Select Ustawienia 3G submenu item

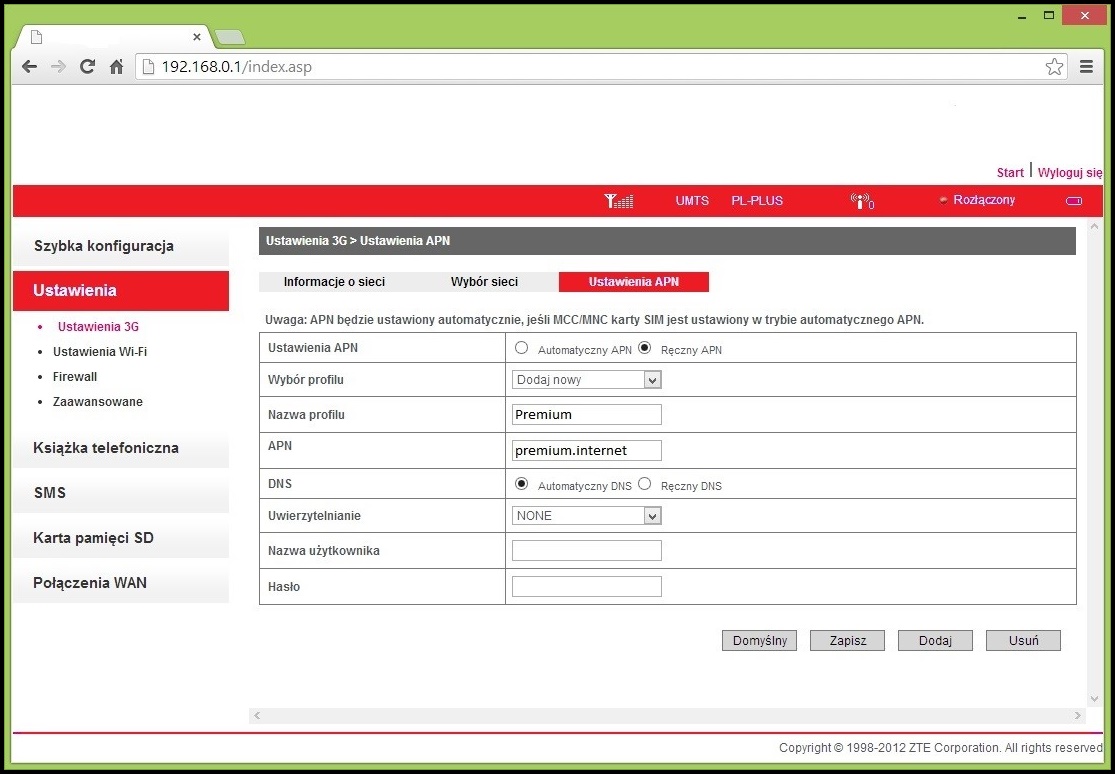pyautogui.click(x=98, y=327)
